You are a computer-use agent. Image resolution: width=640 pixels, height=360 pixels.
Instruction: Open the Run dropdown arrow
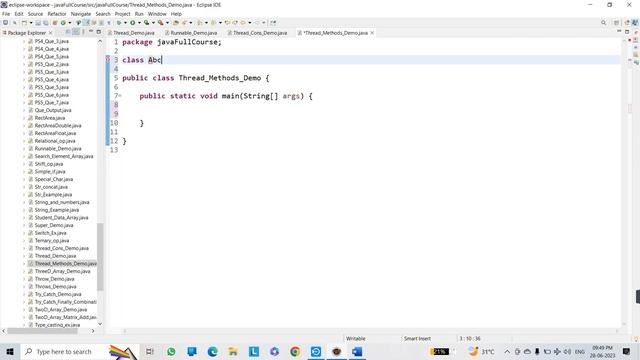click(139, 23)
